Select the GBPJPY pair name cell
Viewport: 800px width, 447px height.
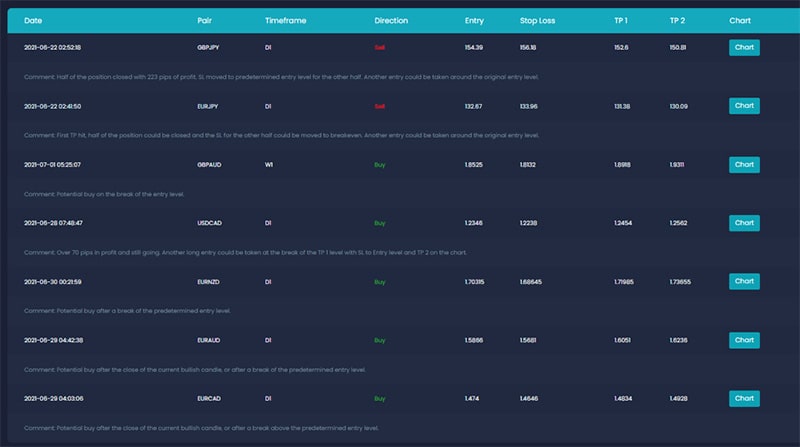click(208, 47)
